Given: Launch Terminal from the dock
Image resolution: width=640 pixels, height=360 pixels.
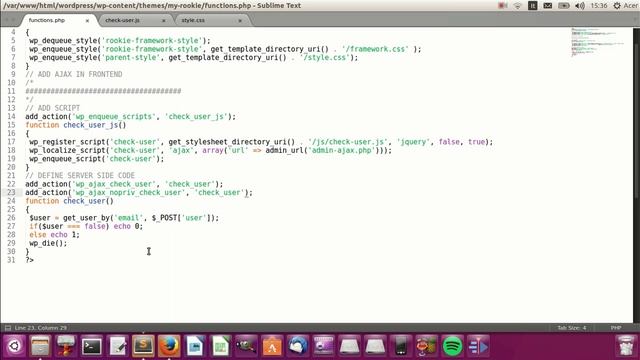Looking at the screenshot, I should point(92,347).
